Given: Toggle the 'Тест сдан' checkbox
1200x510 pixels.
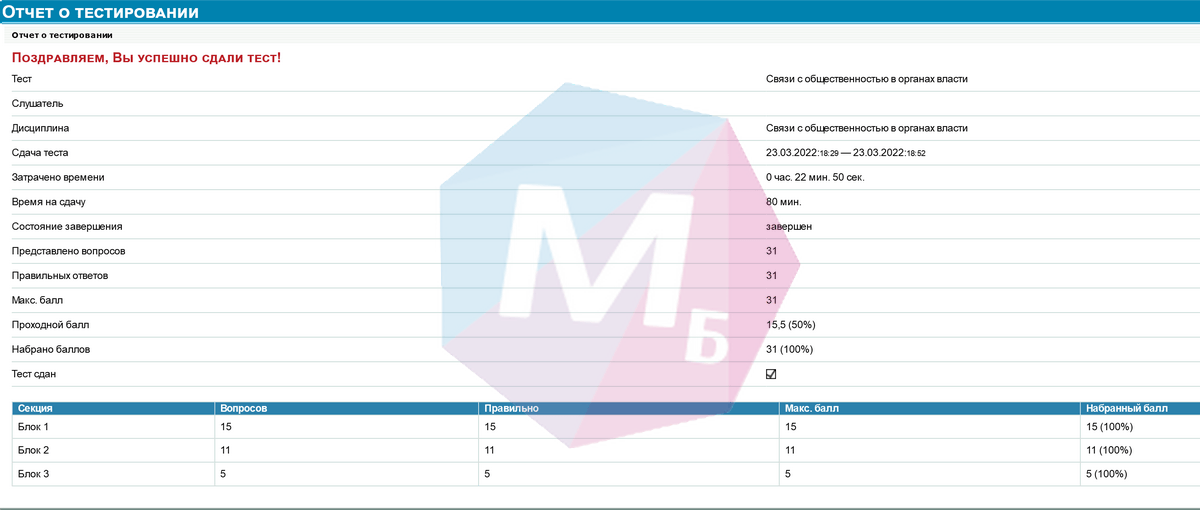Looking at the screenshot, I should pyautogui.click(x=771, y=374).
